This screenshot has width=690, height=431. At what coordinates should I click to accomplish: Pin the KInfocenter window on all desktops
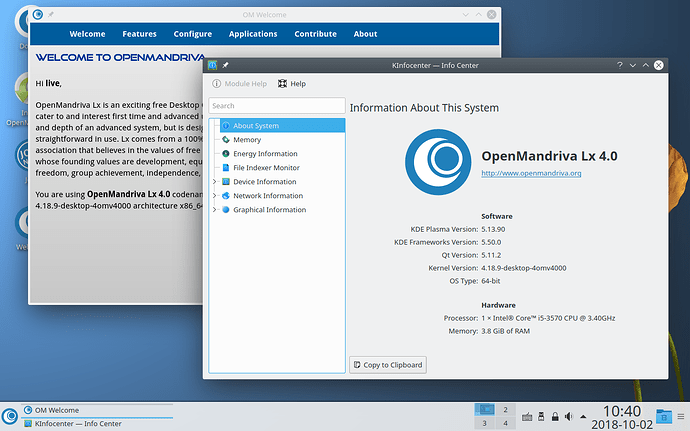point(225,65)
